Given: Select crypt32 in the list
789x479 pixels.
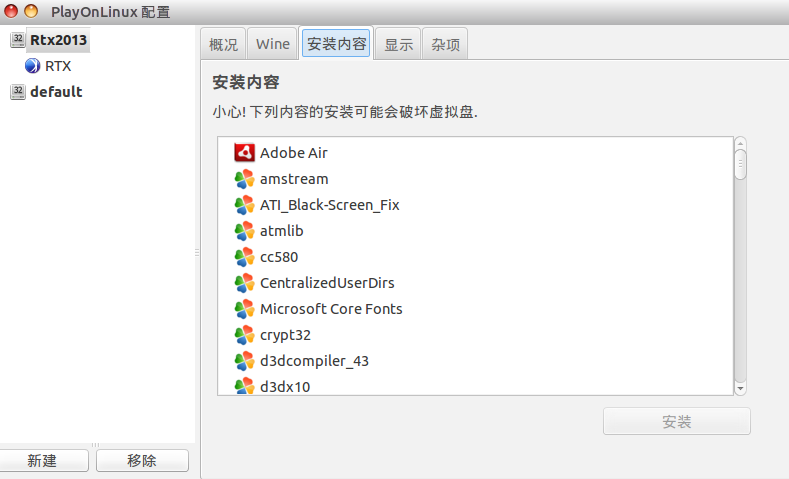Looking at the screenshot, I should (x=285, y=335).
